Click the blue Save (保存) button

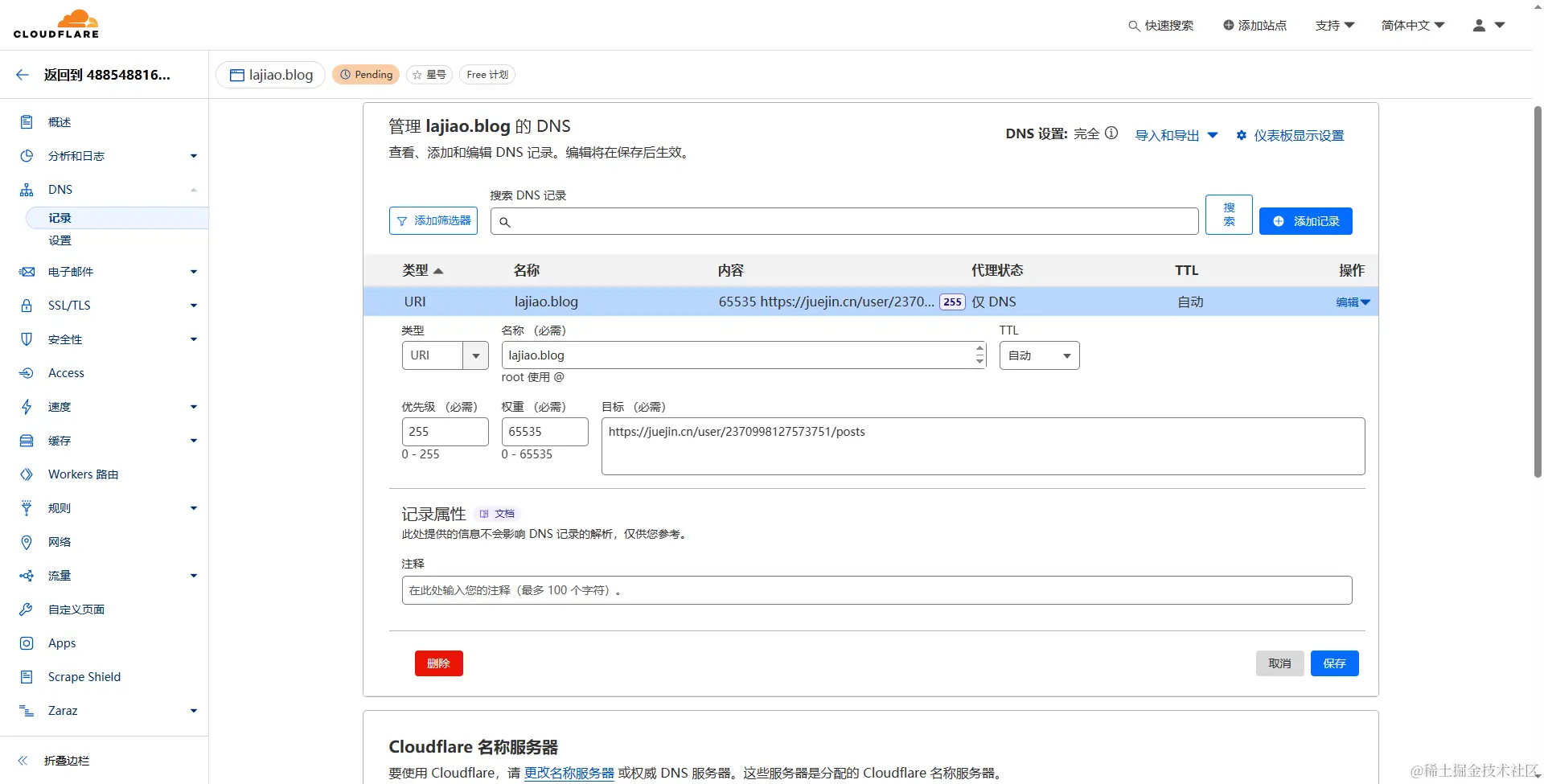click(x=1334, y=663)
